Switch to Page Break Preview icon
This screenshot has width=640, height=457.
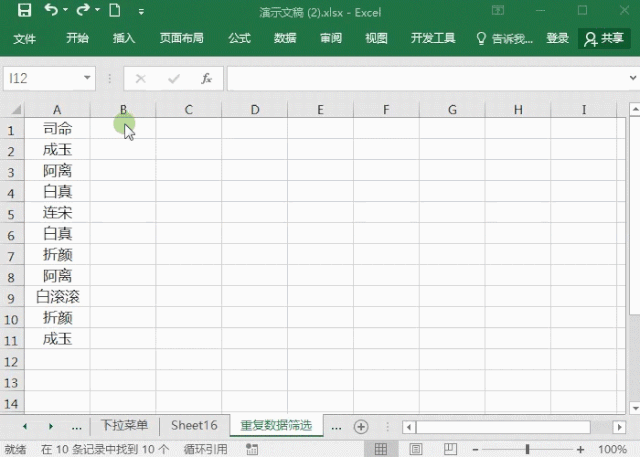(450, 449)
